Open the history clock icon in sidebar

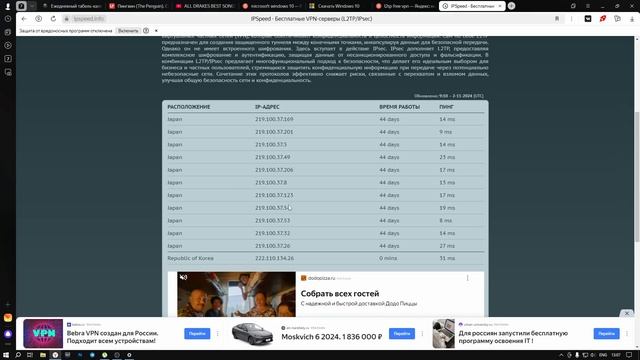coord(8,19)
